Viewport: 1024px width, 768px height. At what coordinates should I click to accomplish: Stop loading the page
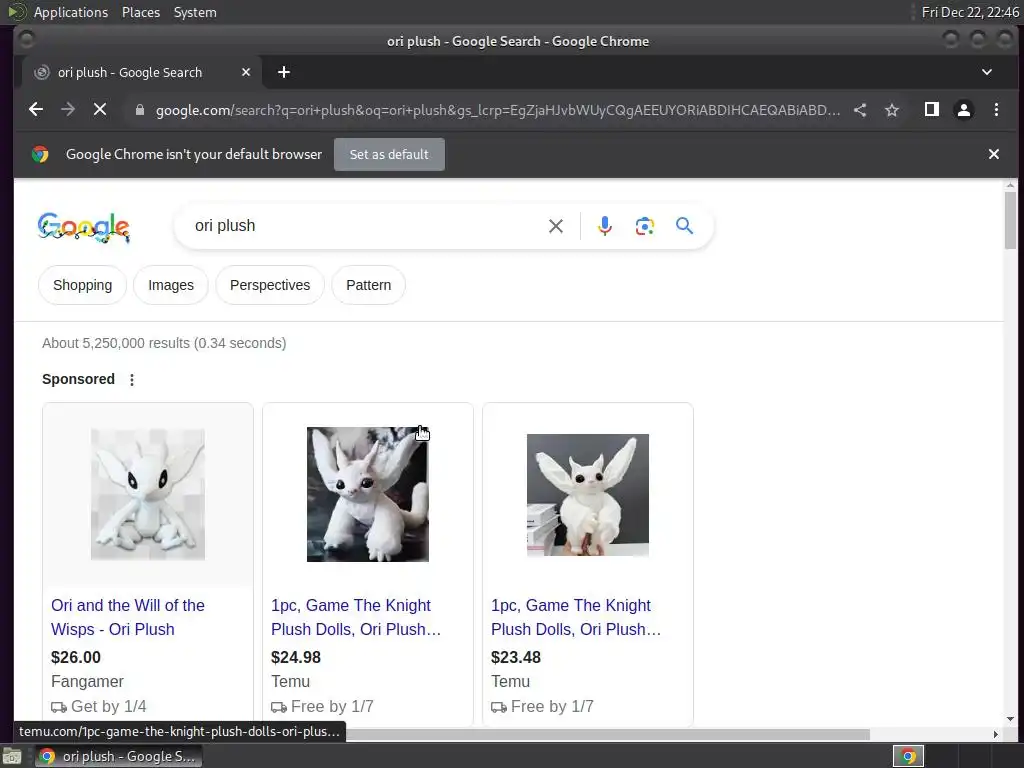[x=100, y=110]
